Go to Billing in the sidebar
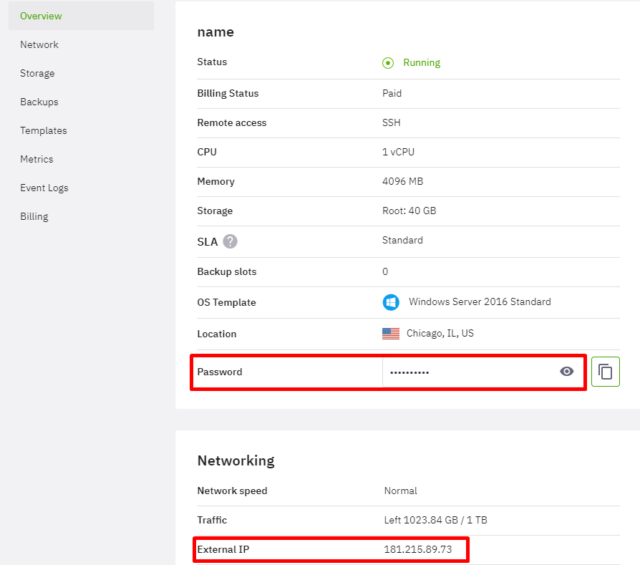The height and width of the screenshot is (565, 640). coord(34,216)
